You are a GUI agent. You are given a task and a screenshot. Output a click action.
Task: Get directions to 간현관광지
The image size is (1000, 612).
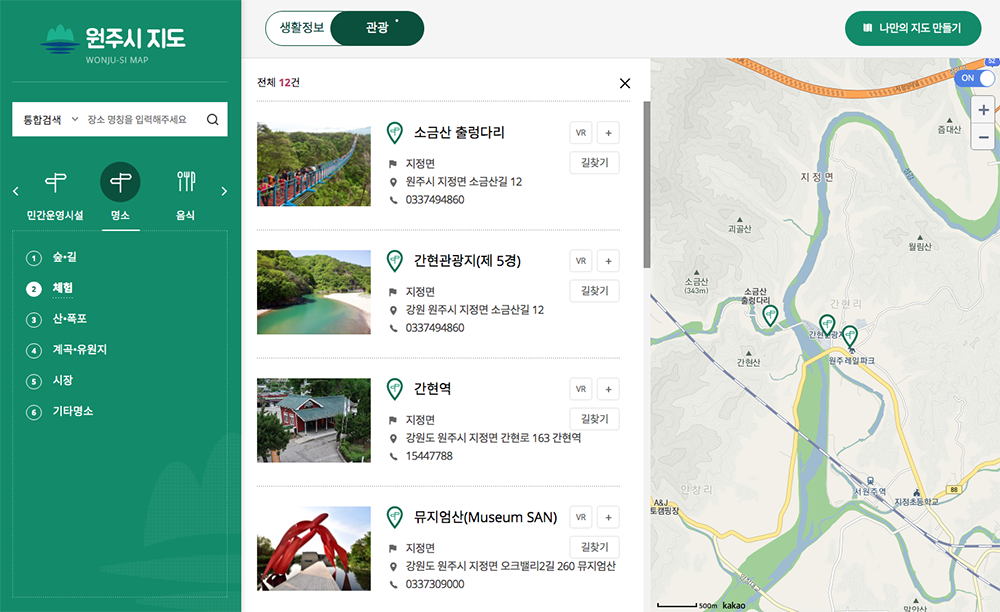pyautogui.click(x=594, y=291)
